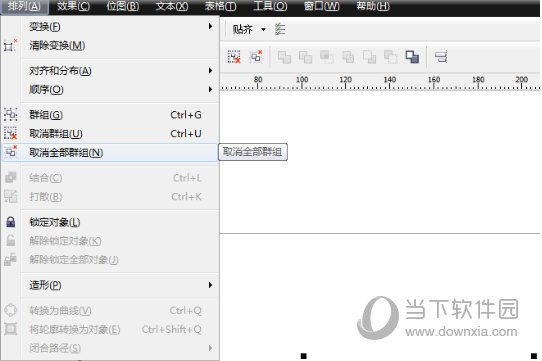Screen dimensions: 542x361
Task: Open the 窗口(W) menu
Action: coord(321,6)
